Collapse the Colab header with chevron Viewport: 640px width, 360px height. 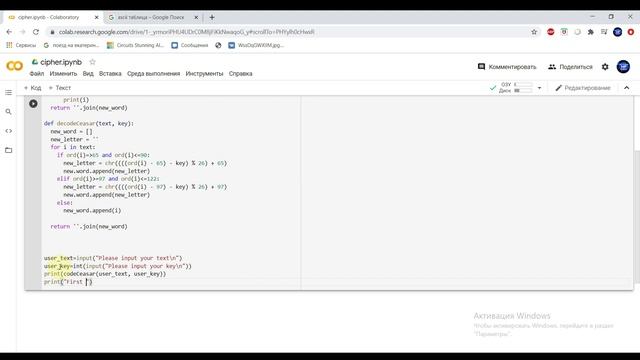(x=627, y=88)
